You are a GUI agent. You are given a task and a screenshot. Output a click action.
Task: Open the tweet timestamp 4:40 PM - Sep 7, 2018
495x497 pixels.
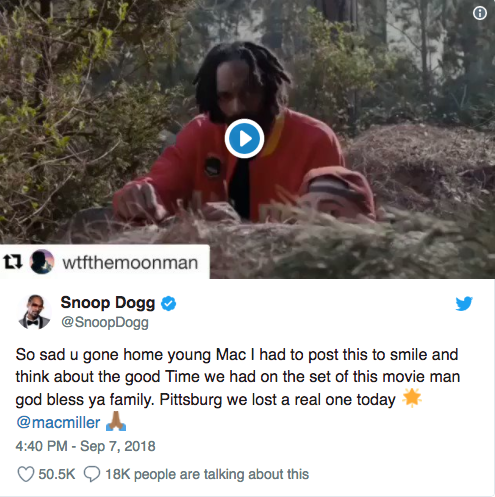pos(85,446)
